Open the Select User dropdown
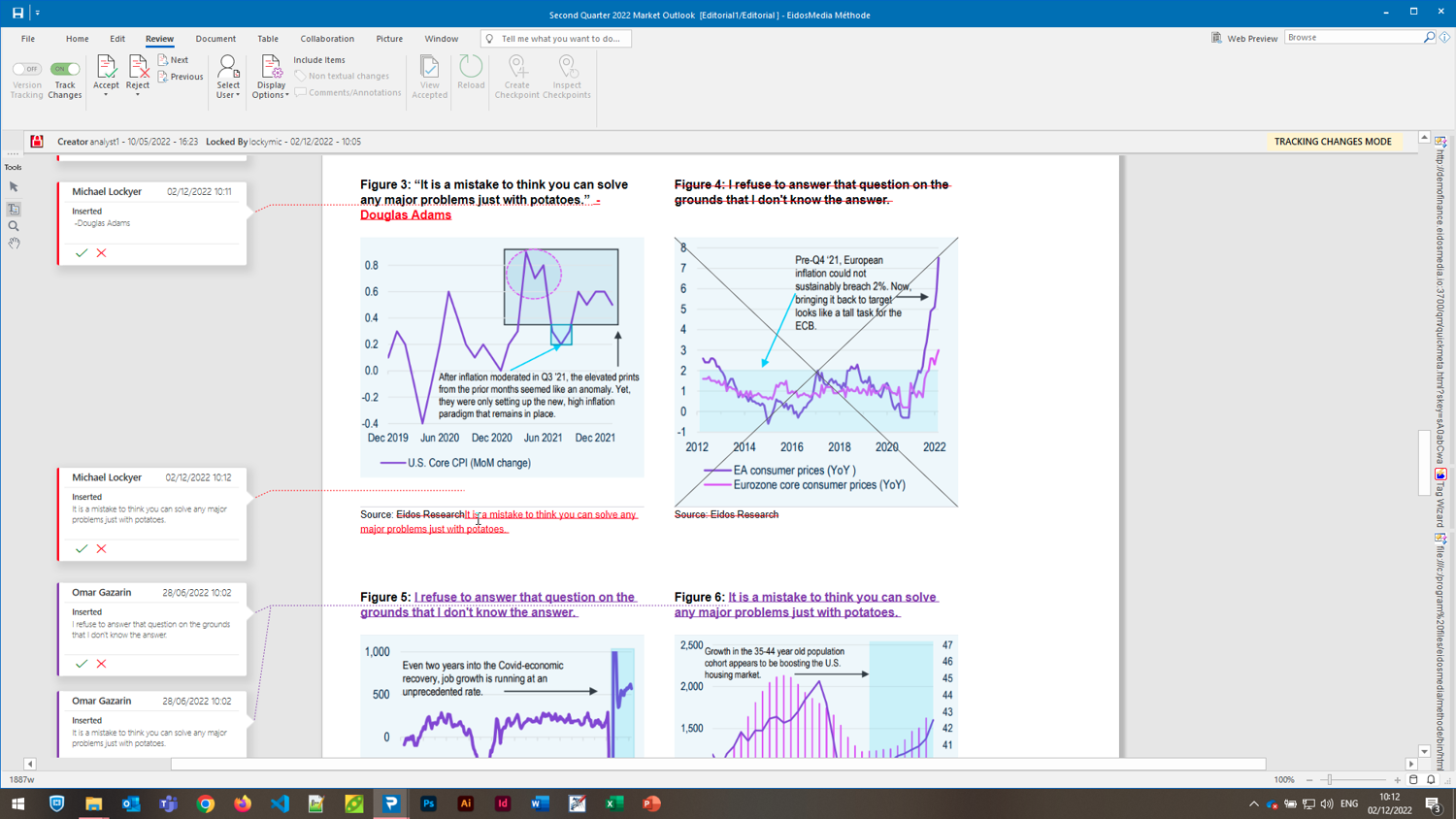 [228, 77]
